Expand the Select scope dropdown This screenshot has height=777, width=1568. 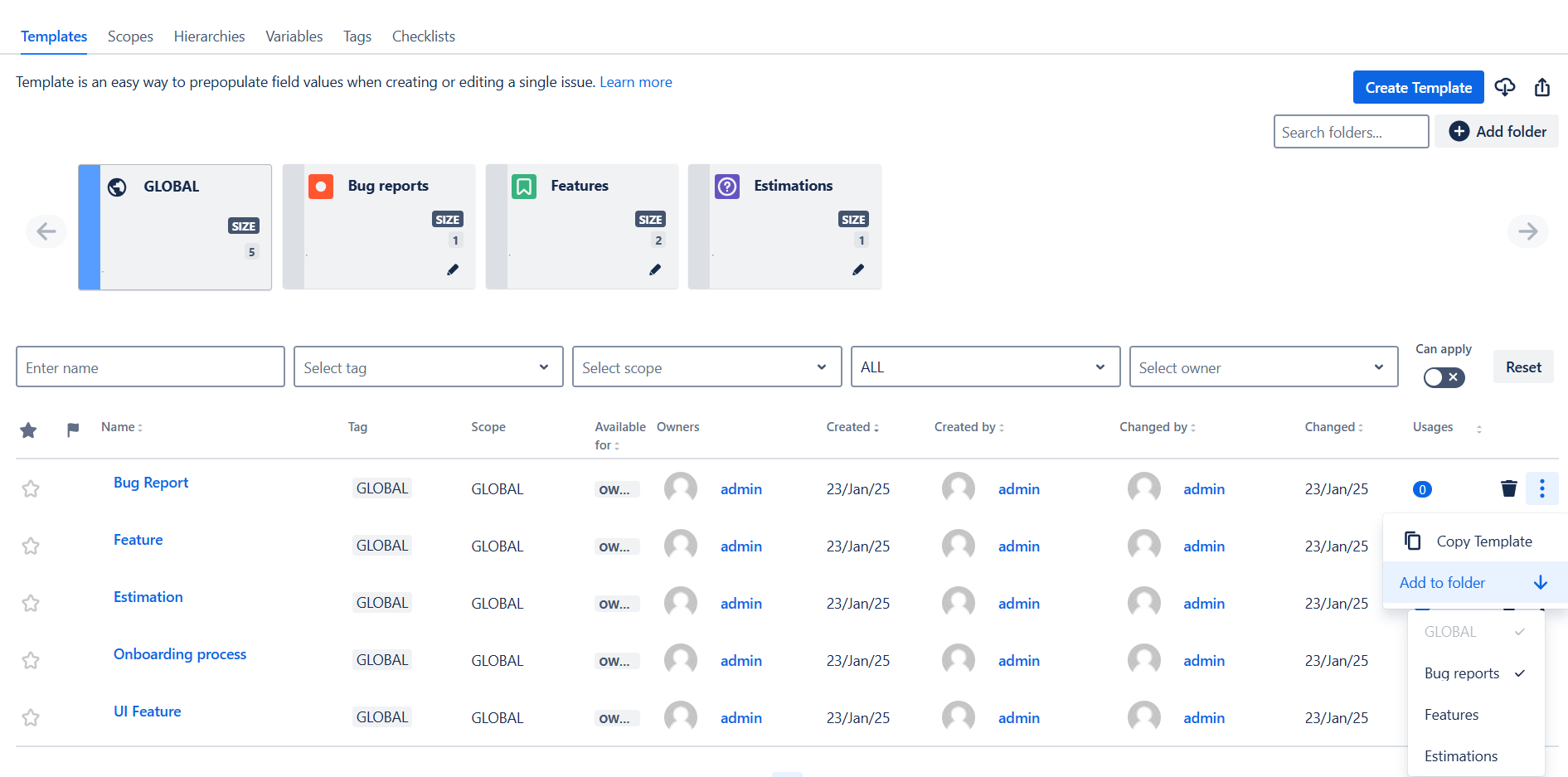[x=706, y=367]
